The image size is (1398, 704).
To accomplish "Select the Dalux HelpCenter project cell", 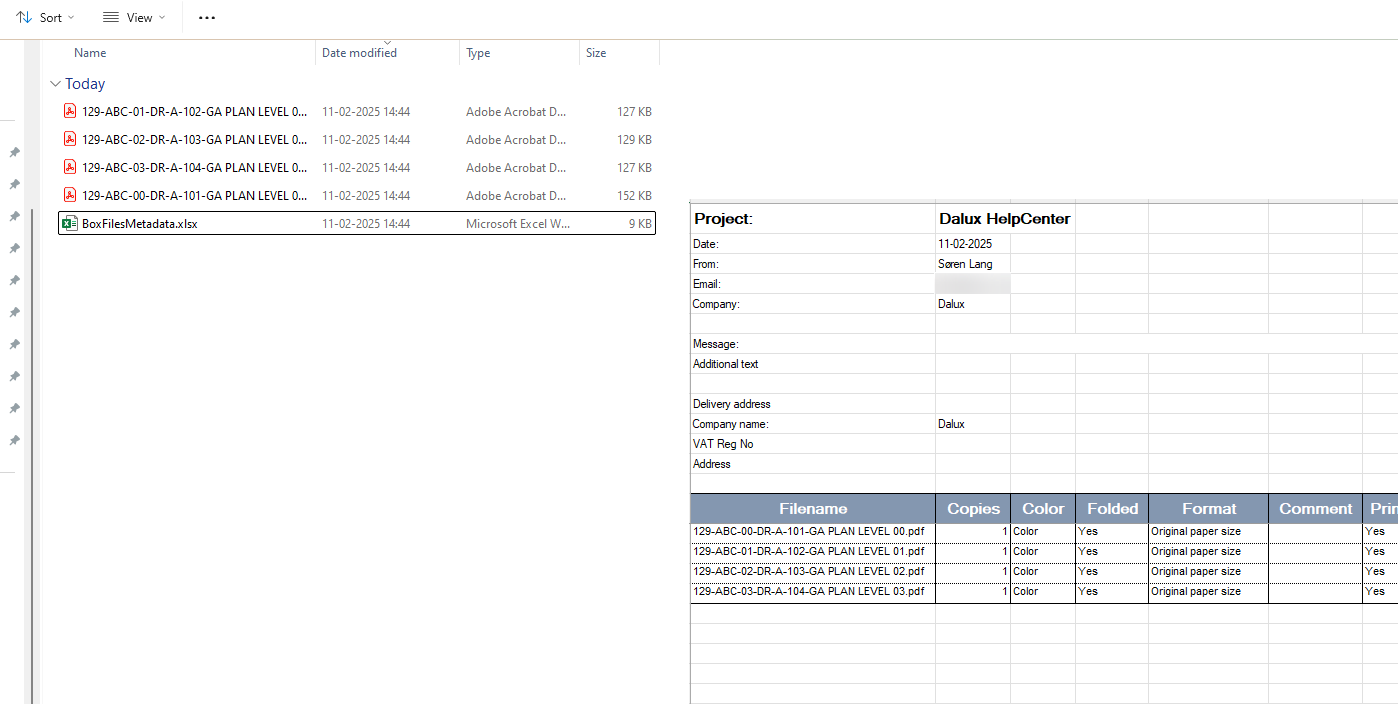I will [x=1004, y=219].
